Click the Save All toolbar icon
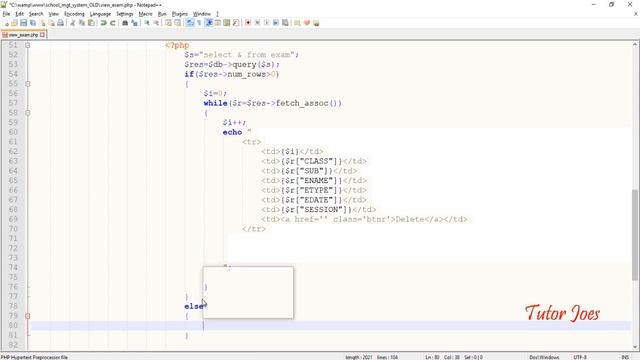Viewport: 640px width, 360px height. 33,23
